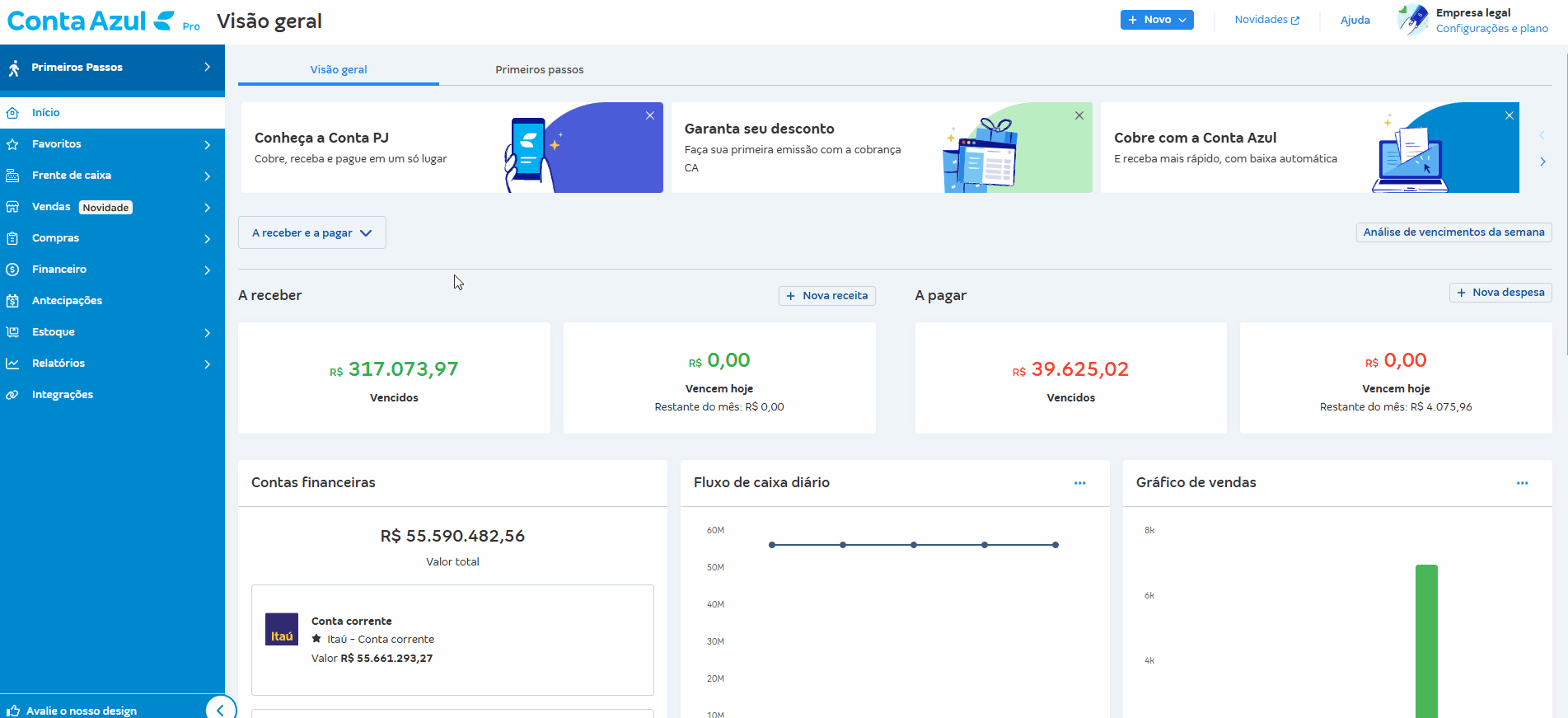Click Avalie o nosso design link
This screenshot has height=718, width=1568.
[82, 711]
